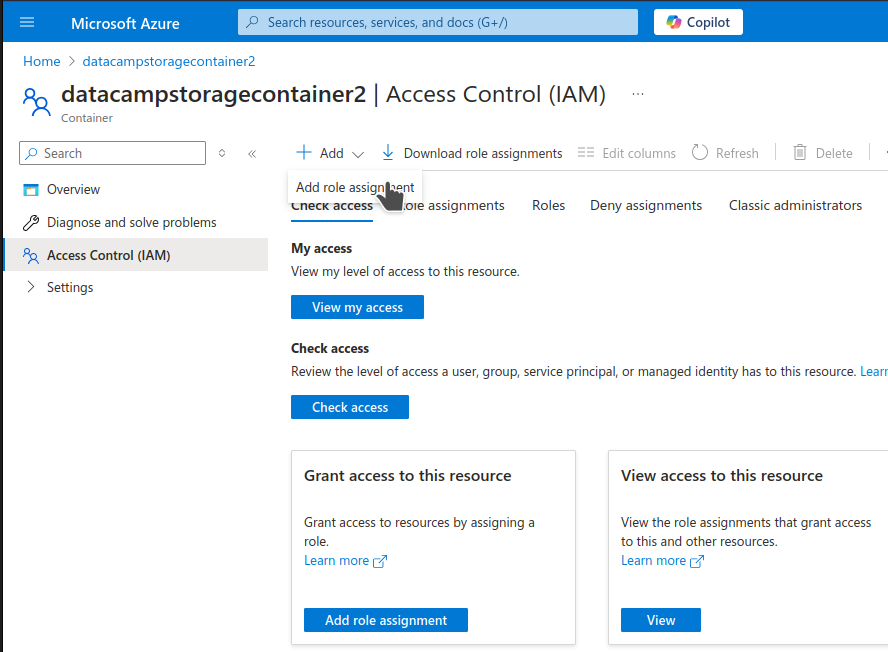Click magnifier icon in sidebar search
Viewport: 888px width, 652px height.
[32, 153]
